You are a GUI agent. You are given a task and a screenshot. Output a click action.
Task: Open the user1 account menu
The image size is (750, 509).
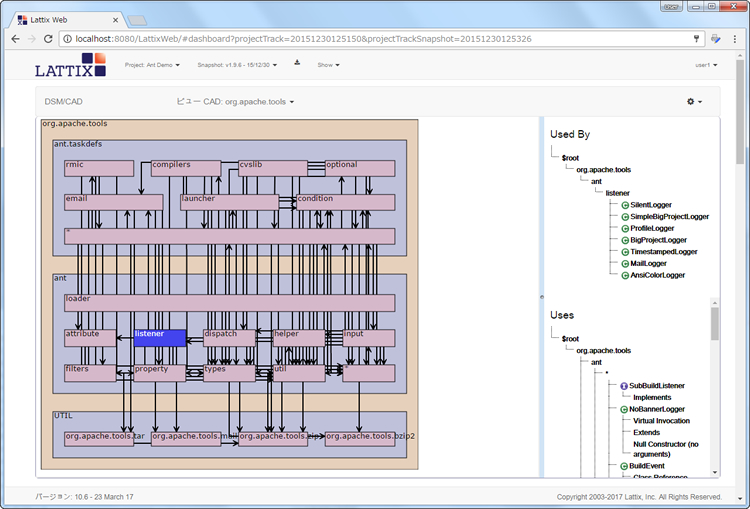pyautogui.click(x=706, y=65)
